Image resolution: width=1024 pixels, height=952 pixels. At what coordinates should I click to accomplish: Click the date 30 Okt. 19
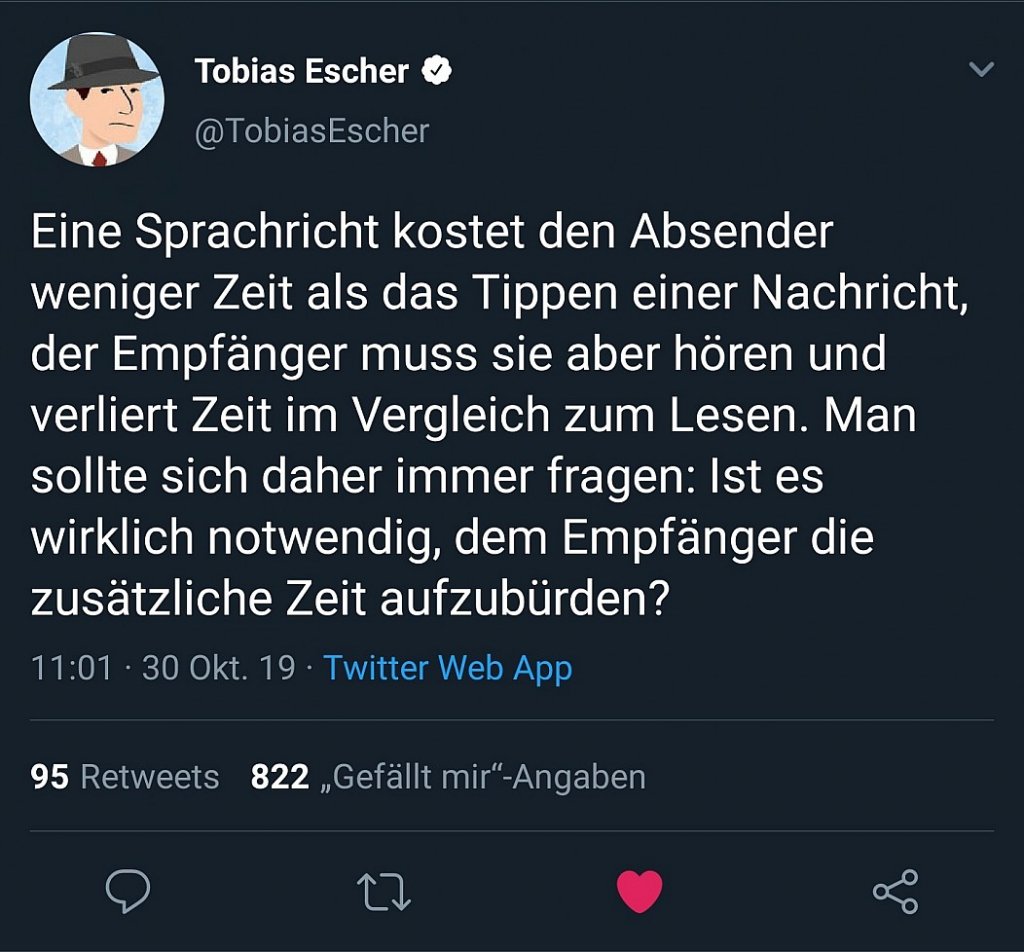(x=219, y=668)
